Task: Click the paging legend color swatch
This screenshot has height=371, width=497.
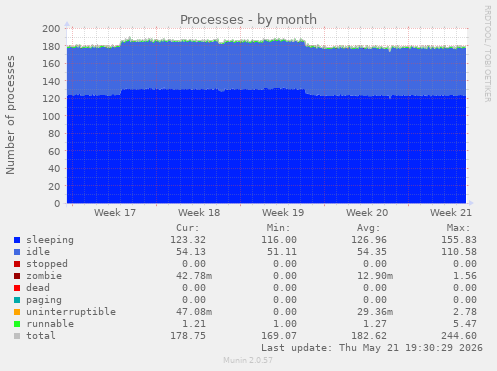Action: (x=17, y=300)
